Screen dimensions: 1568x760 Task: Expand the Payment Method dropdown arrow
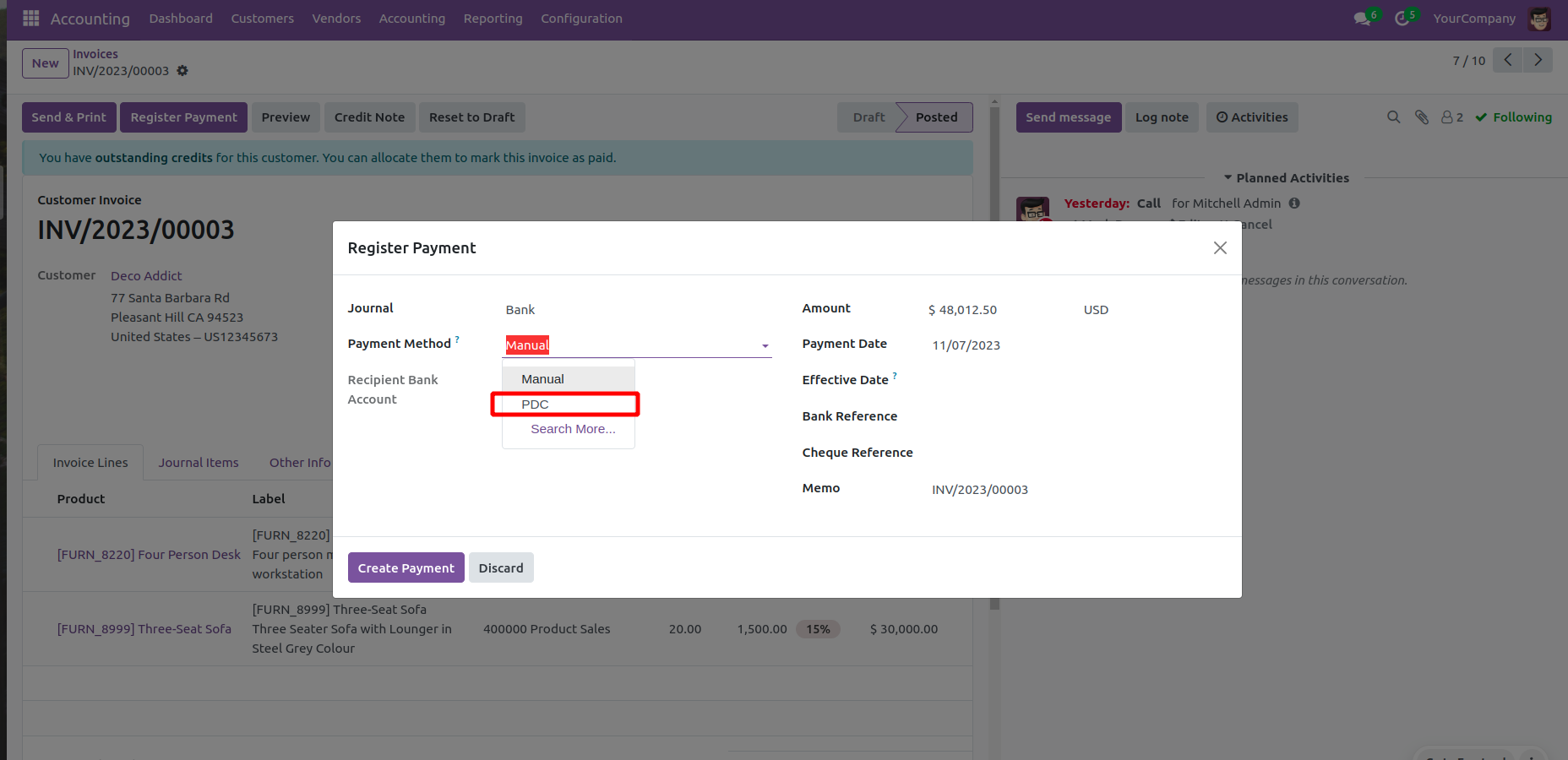click(765, 346)
